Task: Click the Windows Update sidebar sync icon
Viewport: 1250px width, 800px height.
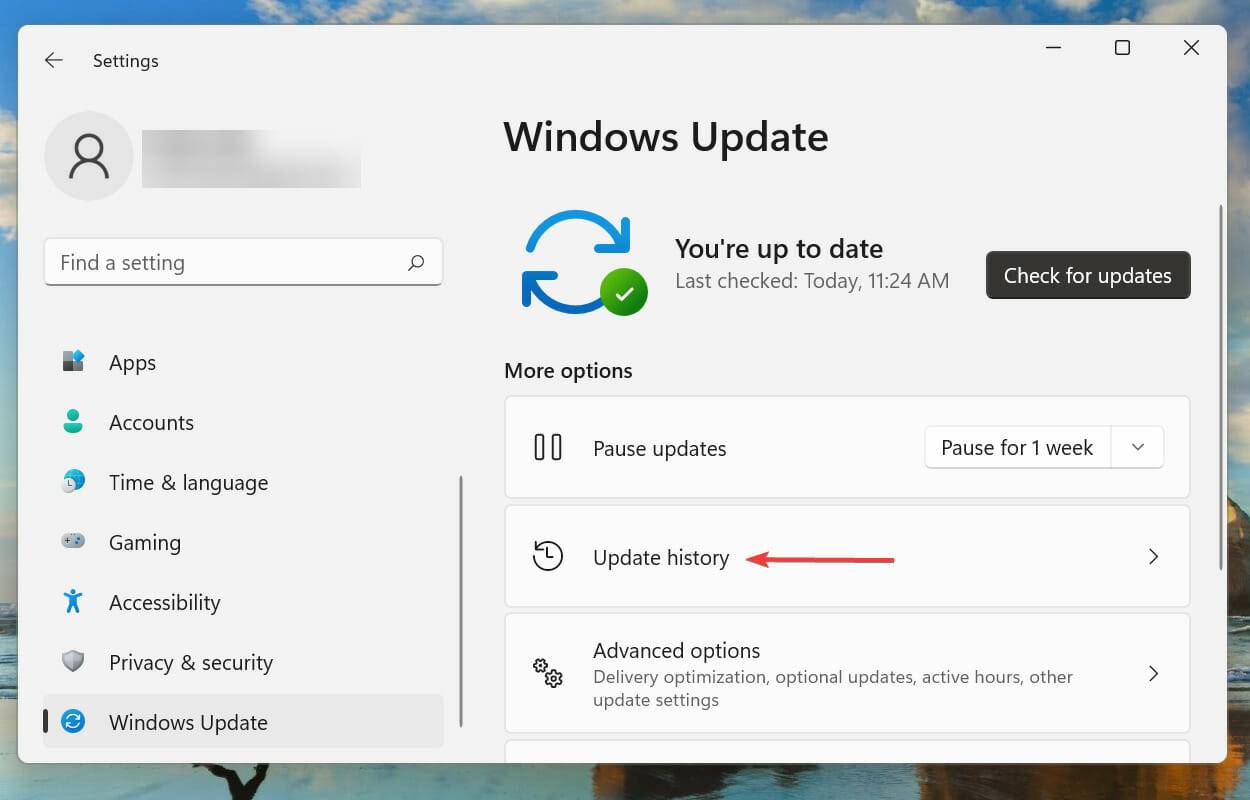Action: click(x=73, y=722)
